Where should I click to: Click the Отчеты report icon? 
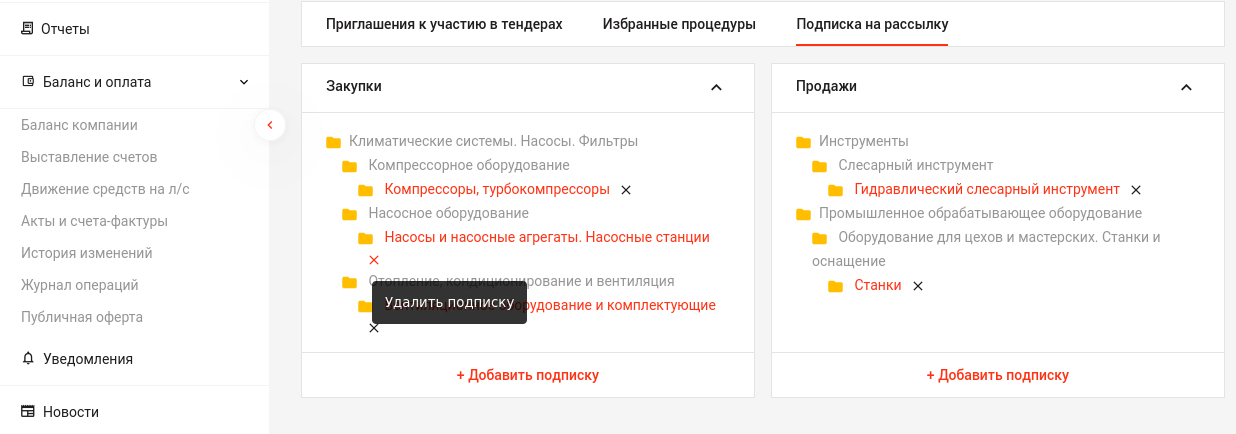point(27,29)
